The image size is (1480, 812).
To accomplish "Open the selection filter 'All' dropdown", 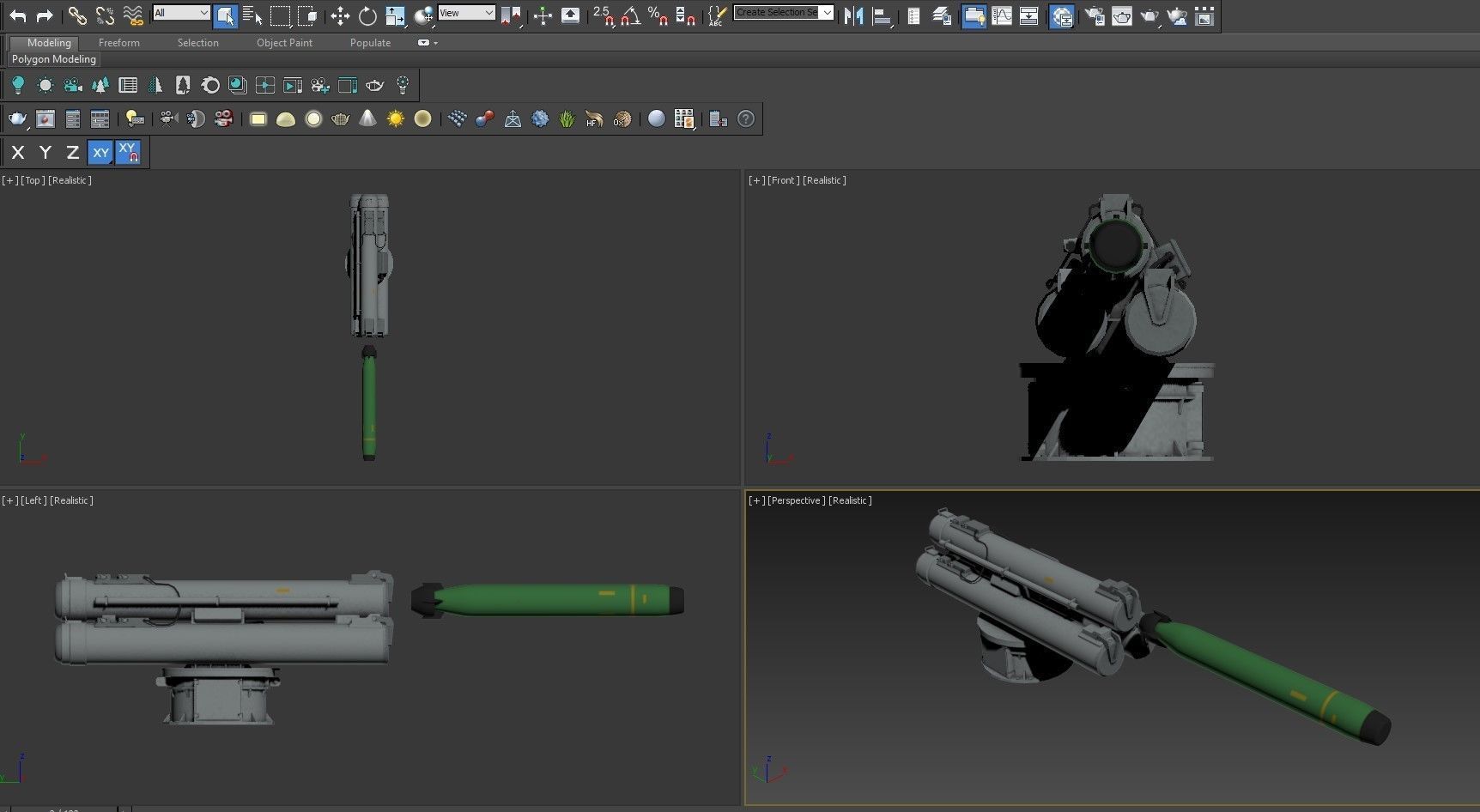I will point(181,13).
